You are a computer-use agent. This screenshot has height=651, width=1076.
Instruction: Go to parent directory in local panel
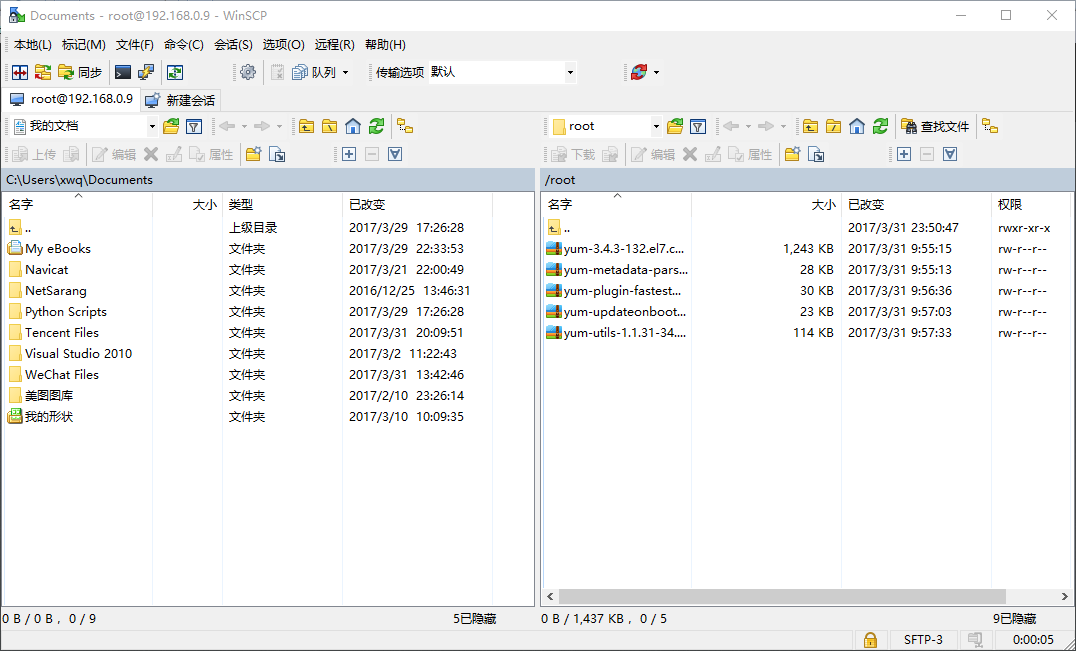(x=307, y=126)
